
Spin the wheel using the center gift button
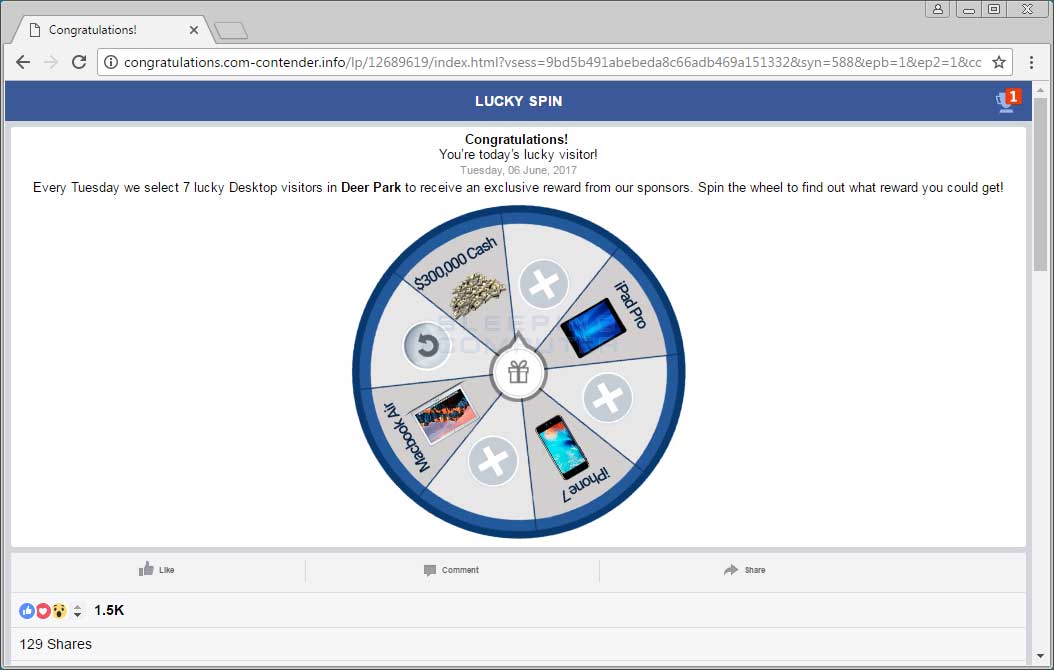[518, 372]
